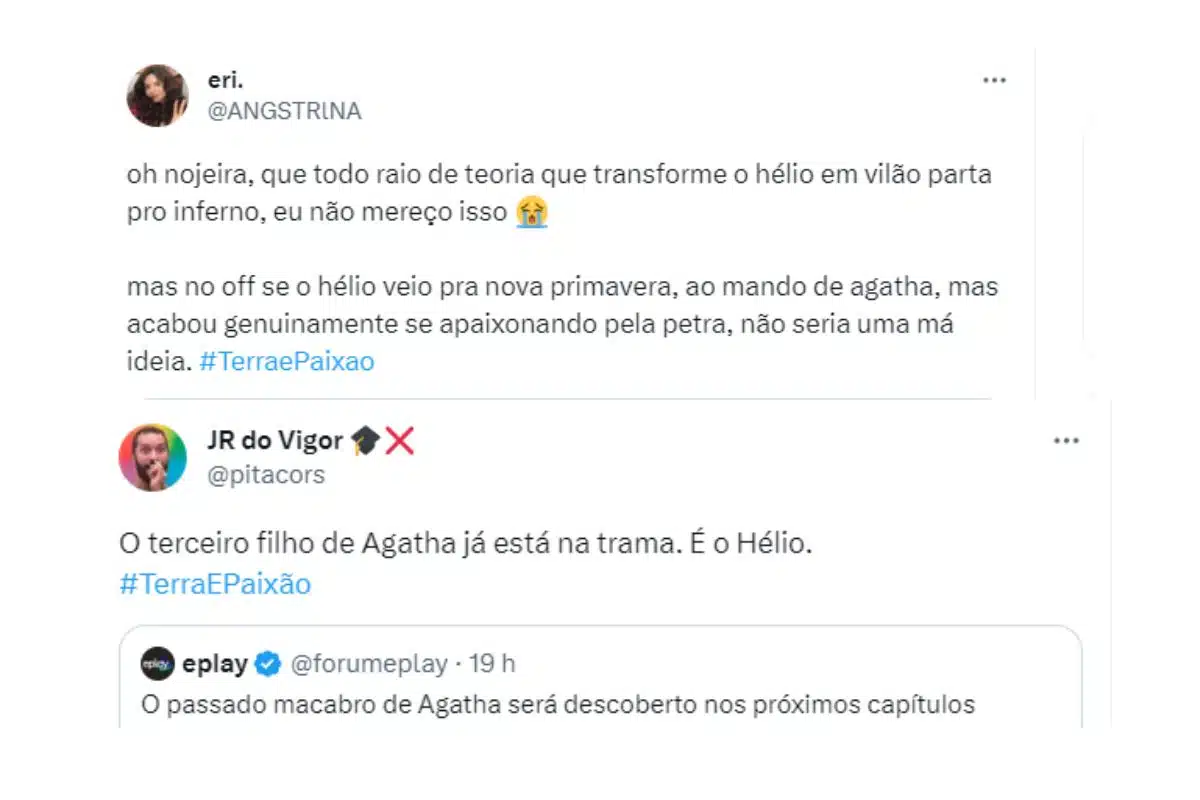Click the crying face emoji in eri.'s tweet
This screenshot has width=1200, height=800.
pos(531,213)
